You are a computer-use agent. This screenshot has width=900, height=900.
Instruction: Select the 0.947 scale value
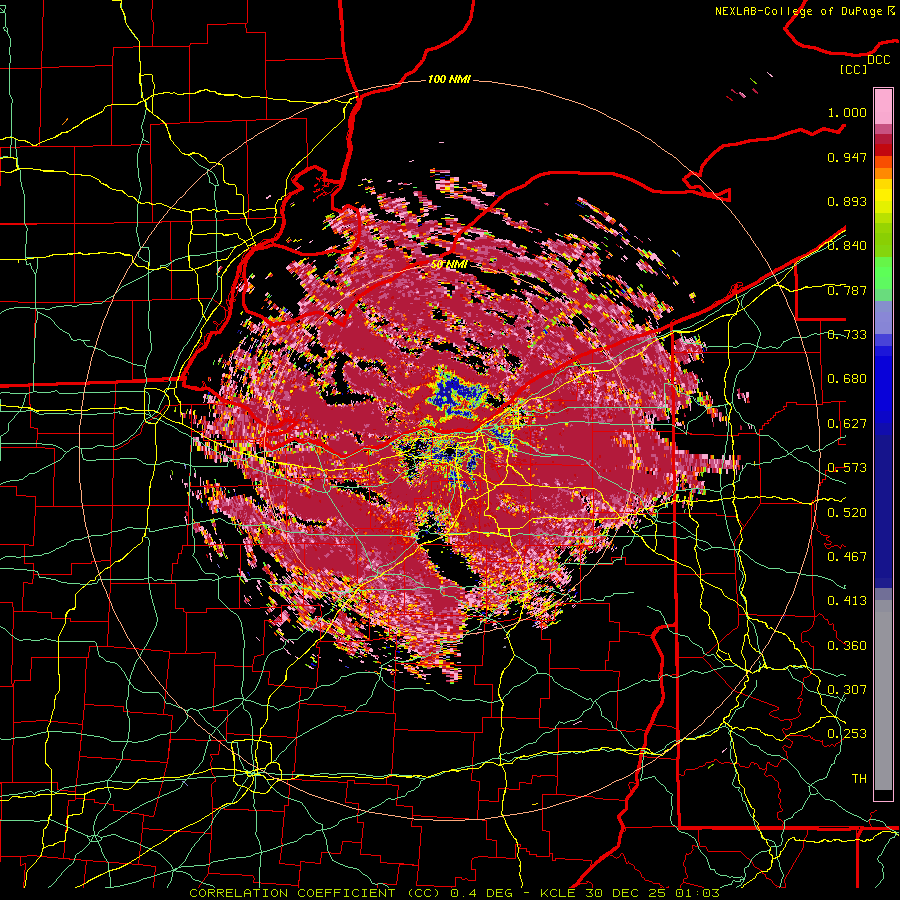click(847, 157)
